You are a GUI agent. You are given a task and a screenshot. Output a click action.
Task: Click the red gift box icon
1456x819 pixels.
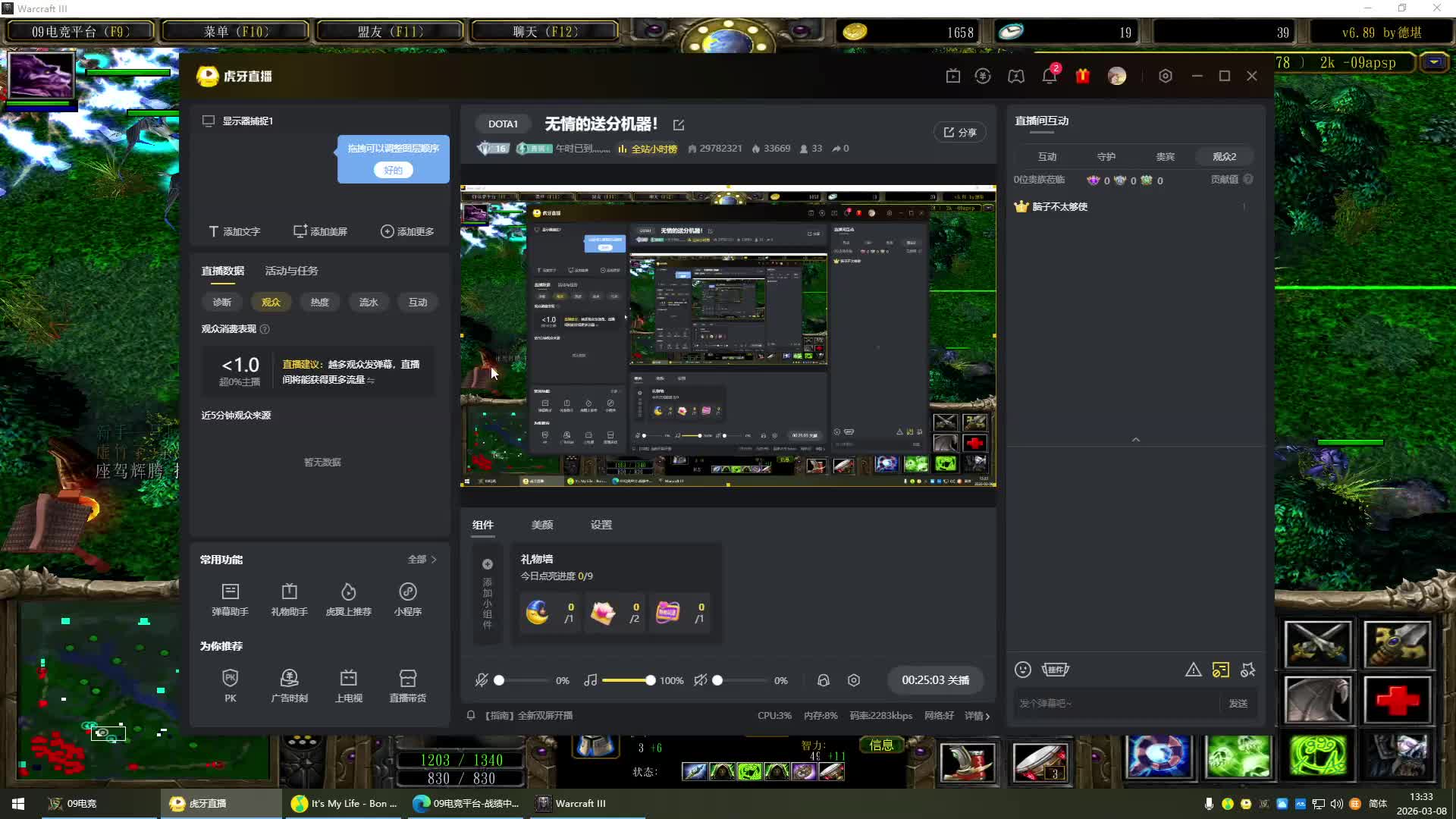point(1082,77)
